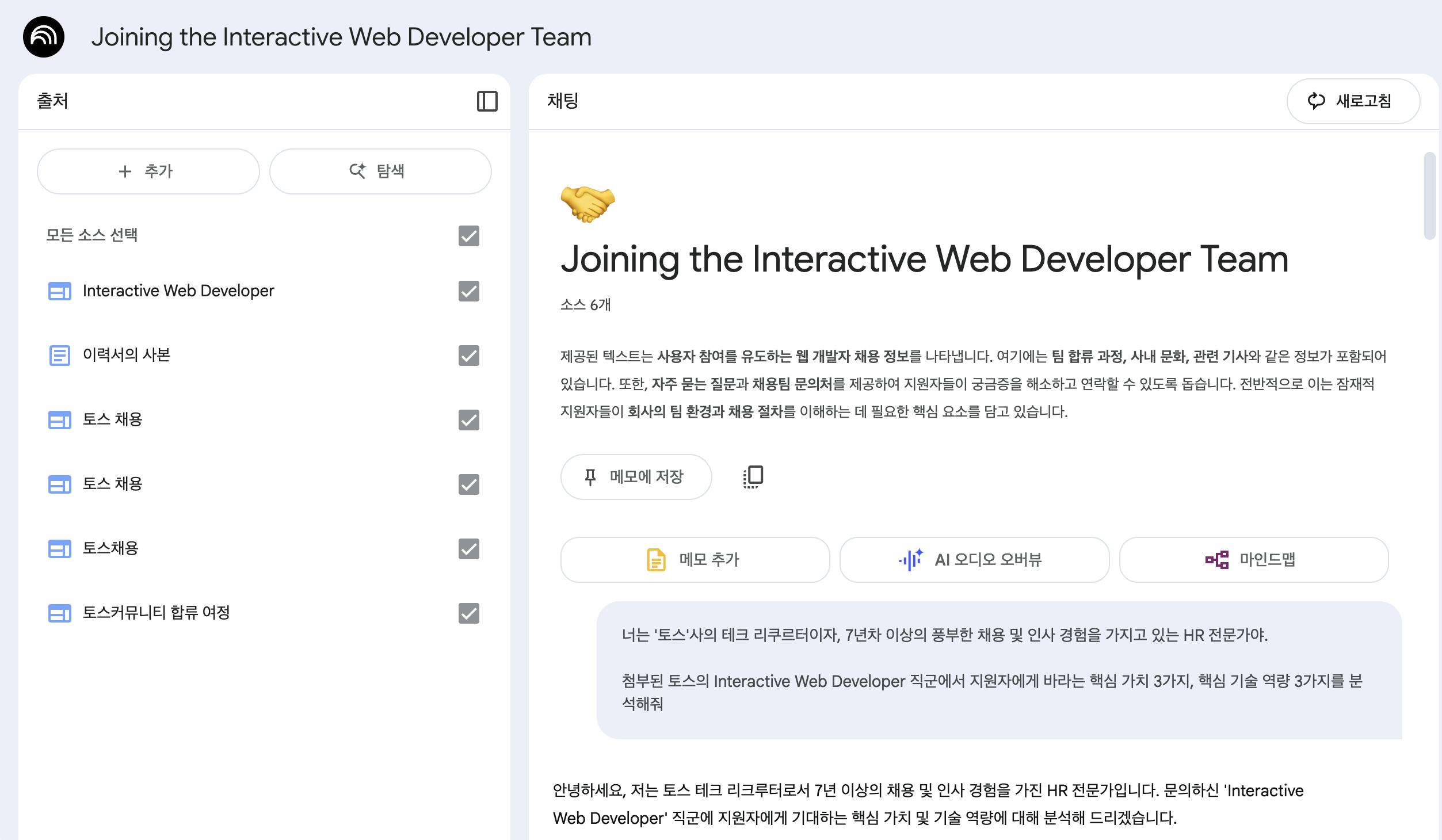Click the NotebookLM logo icon
The width and height of the screenshot is (1442, 840).
pyautogui.click(x=44, y=37)
